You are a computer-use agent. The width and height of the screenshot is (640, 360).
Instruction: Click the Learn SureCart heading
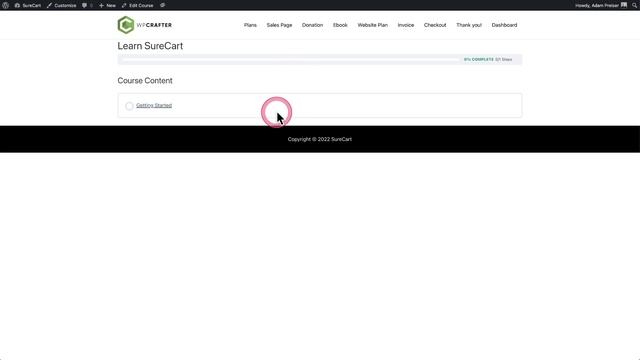150,46
